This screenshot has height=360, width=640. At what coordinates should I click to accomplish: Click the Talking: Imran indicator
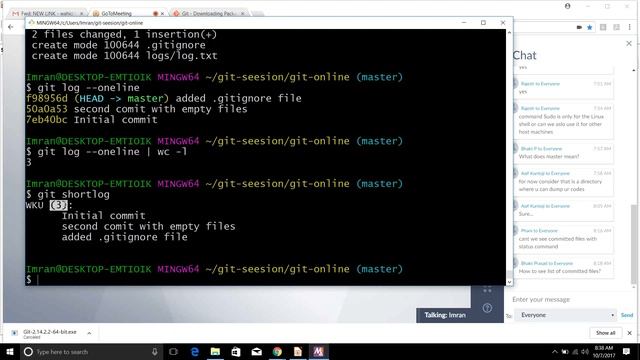(x=444, y=315)
